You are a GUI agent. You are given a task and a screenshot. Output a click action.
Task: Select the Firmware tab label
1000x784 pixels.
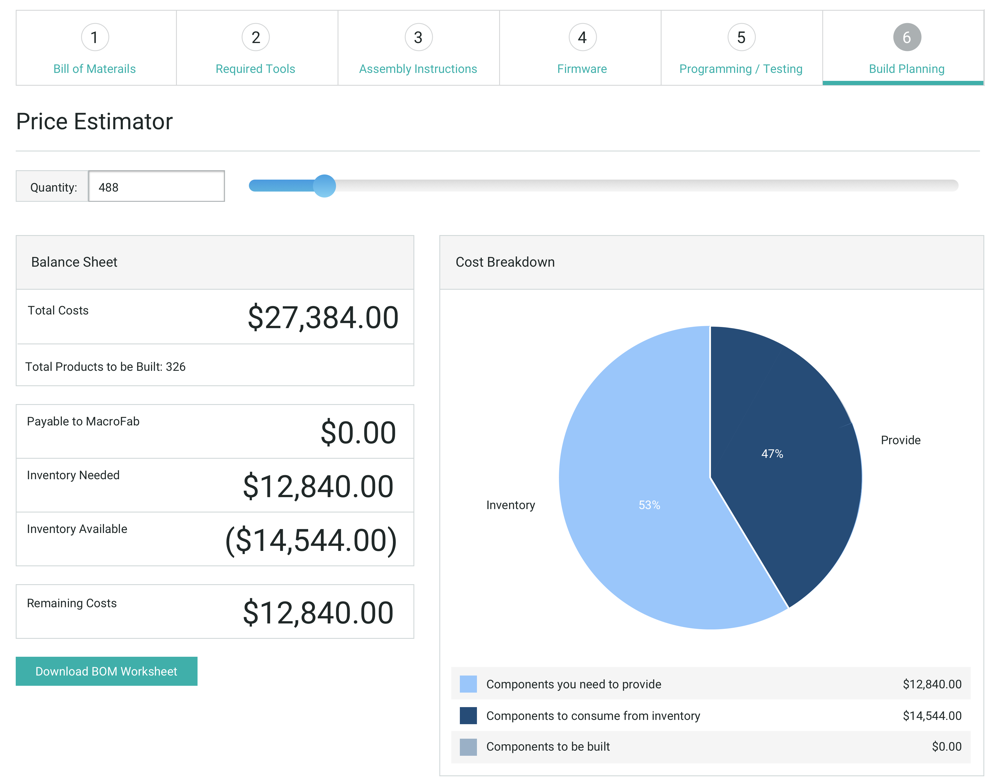(x=582, y=69)
